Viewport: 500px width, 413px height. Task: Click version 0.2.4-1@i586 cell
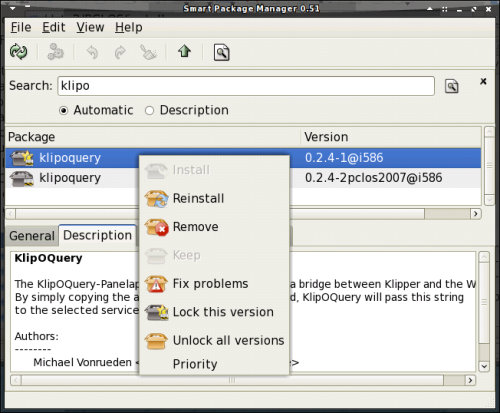pyautogui.click(x=344, y=158)
